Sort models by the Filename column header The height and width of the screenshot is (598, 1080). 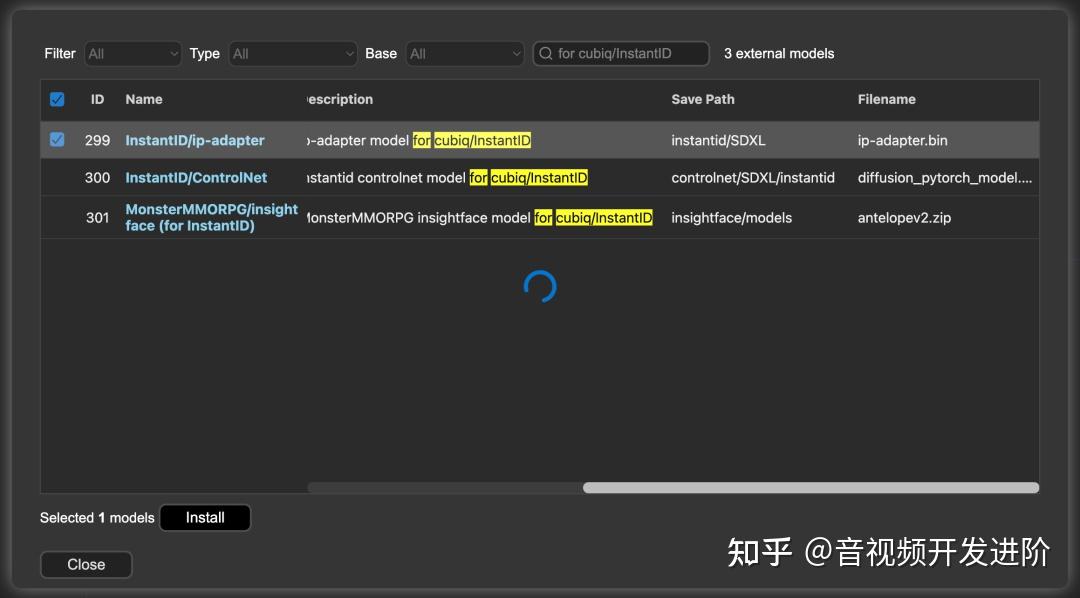(886, 99)
